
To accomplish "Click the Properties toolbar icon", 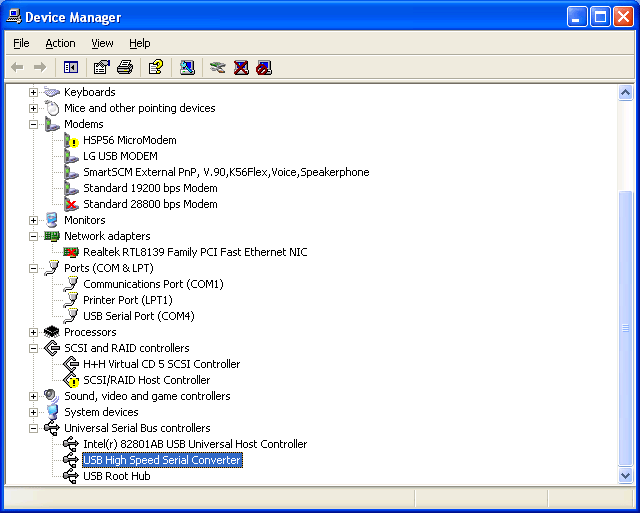I will [x=101, y=67].
